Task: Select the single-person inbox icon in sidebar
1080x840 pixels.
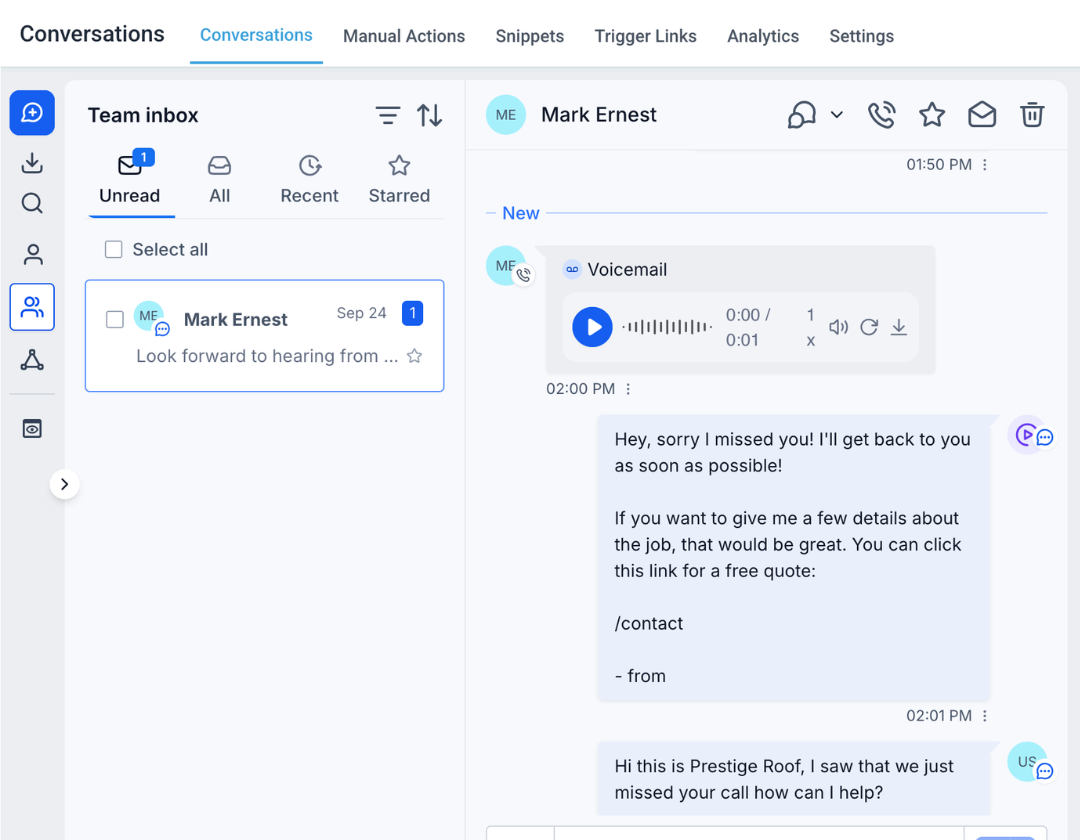Action: point(32,255)
